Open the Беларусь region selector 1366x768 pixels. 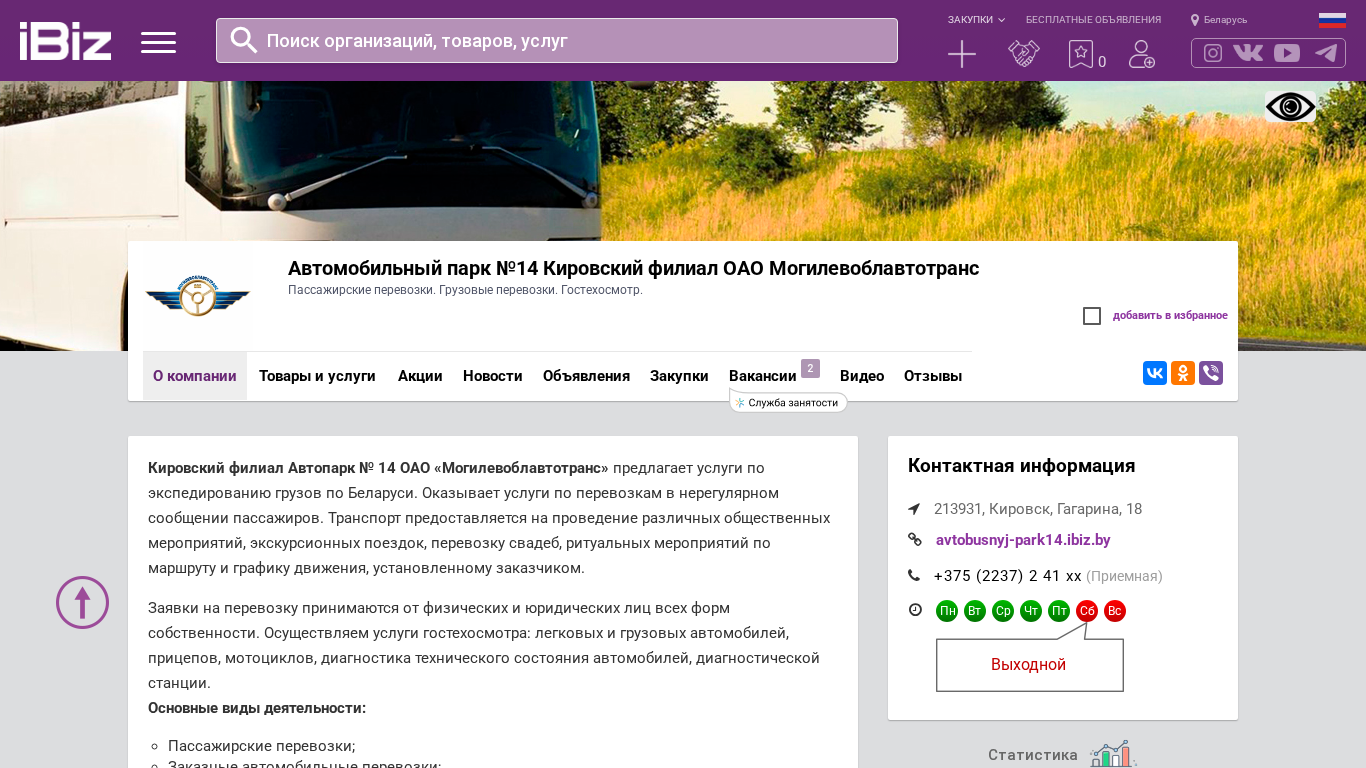click(1219, 20)
